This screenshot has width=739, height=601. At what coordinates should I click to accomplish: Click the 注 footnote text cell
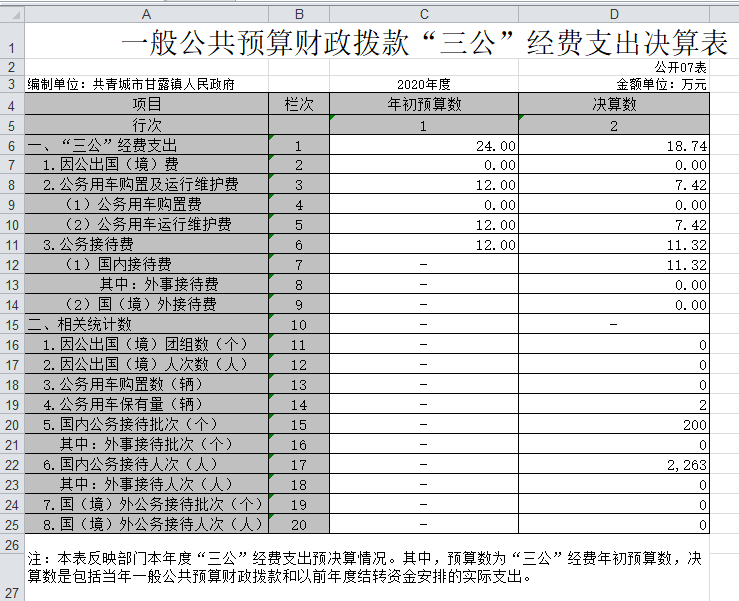click(x=360, y=568)
